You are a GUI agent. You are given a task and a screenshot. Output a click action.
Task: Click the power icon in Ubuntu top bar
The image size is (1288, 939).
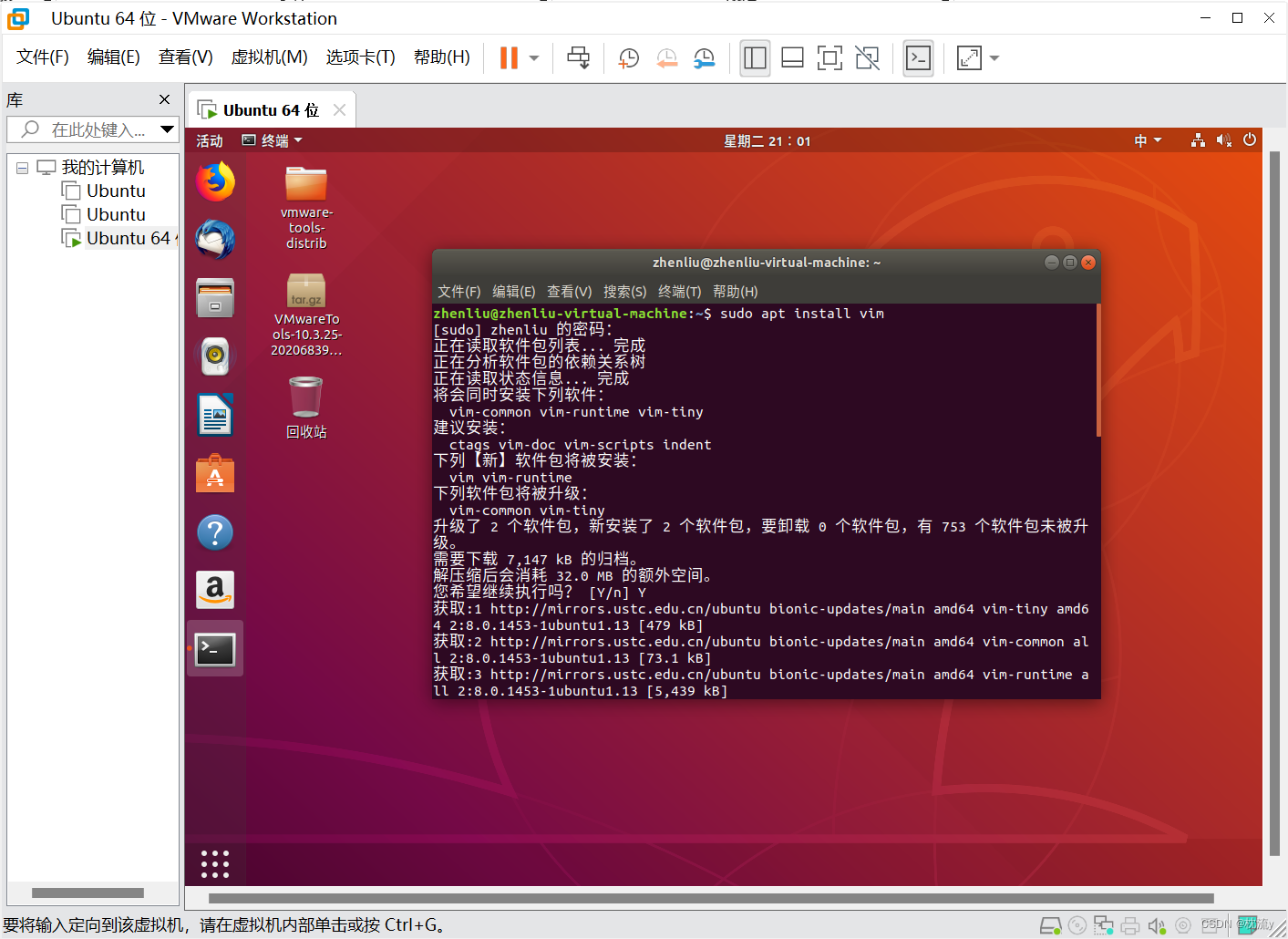[1250, 140]
